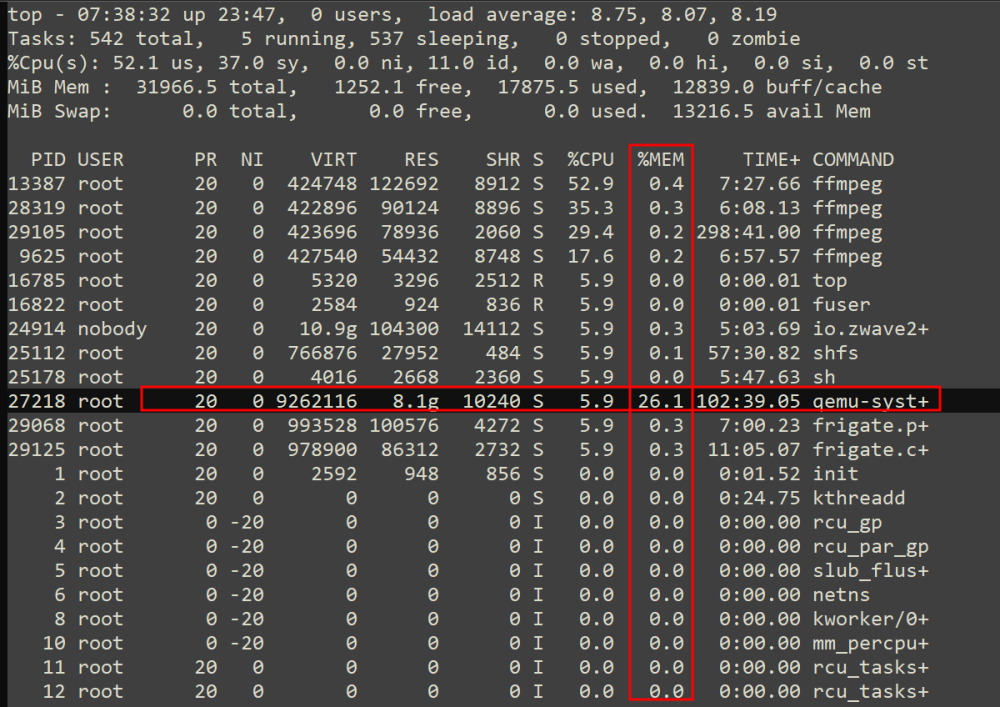The width and height of the screenshot is (1000, 707).
Task: Click the 26.1 memory percentage
Action: [661, 401]
